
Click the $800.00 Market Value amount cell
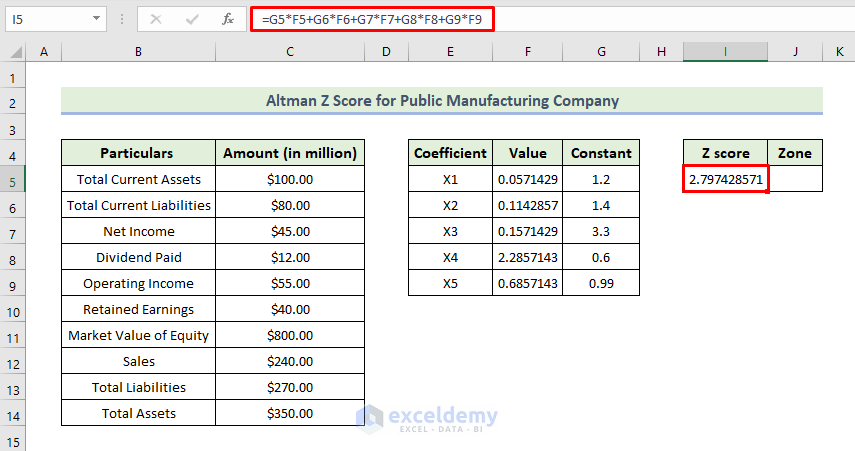(x=288, y=335)
